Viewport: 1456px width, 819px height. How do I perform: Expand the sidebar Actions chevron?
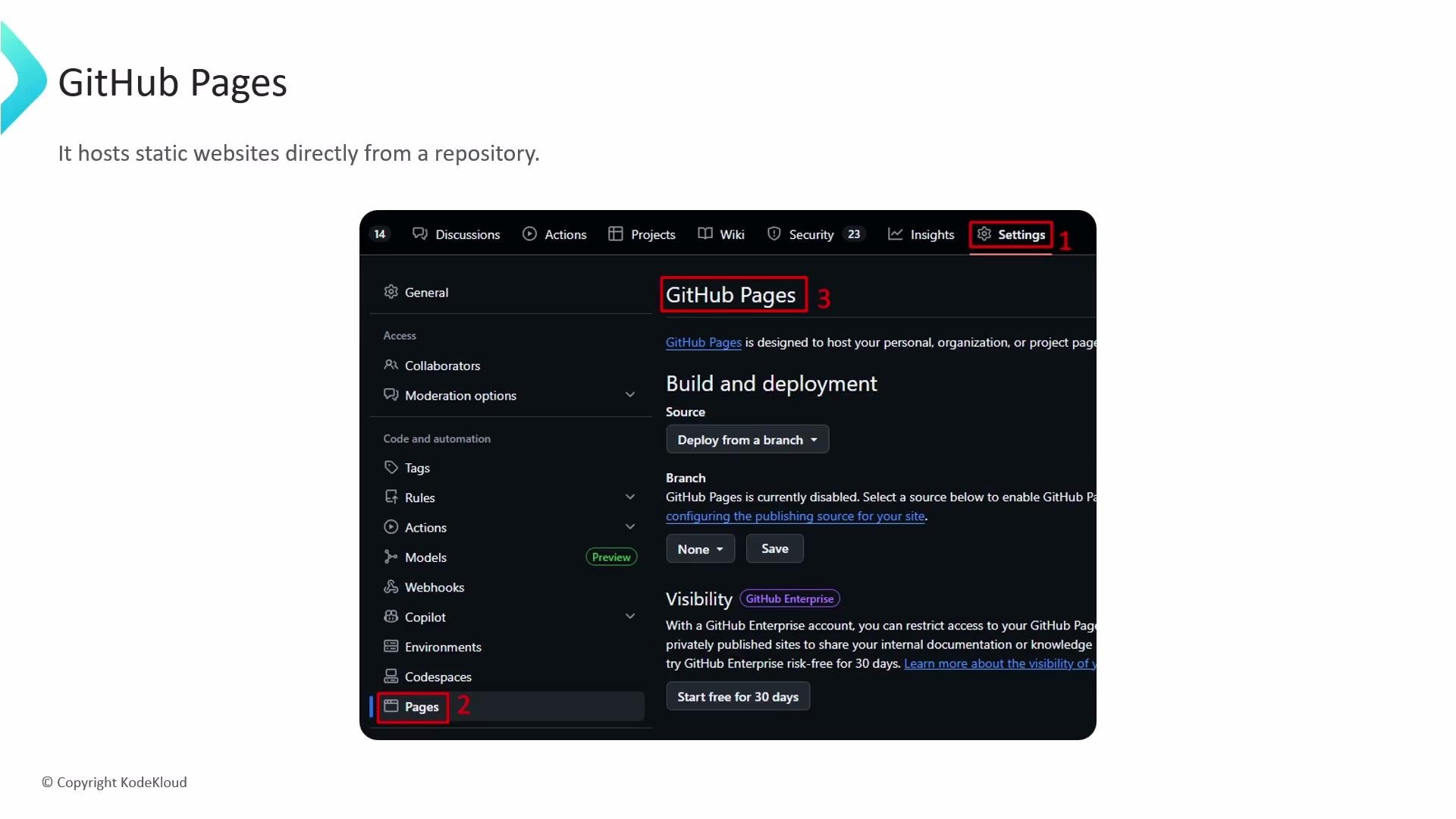630,526
